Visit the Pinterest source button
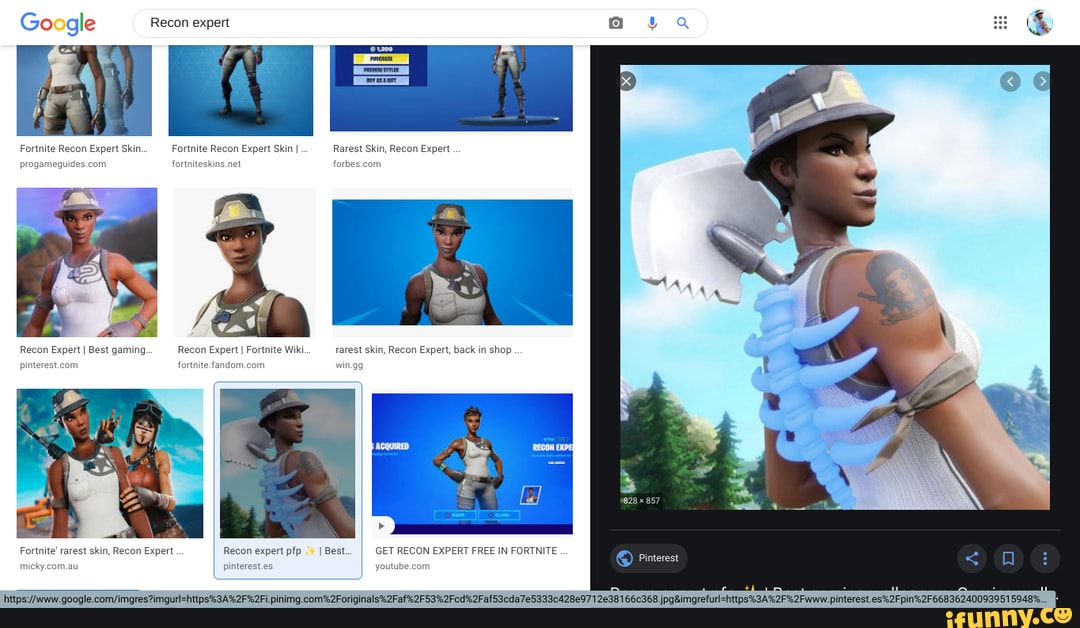1080x628 pixels. click(x=648, y=558)
